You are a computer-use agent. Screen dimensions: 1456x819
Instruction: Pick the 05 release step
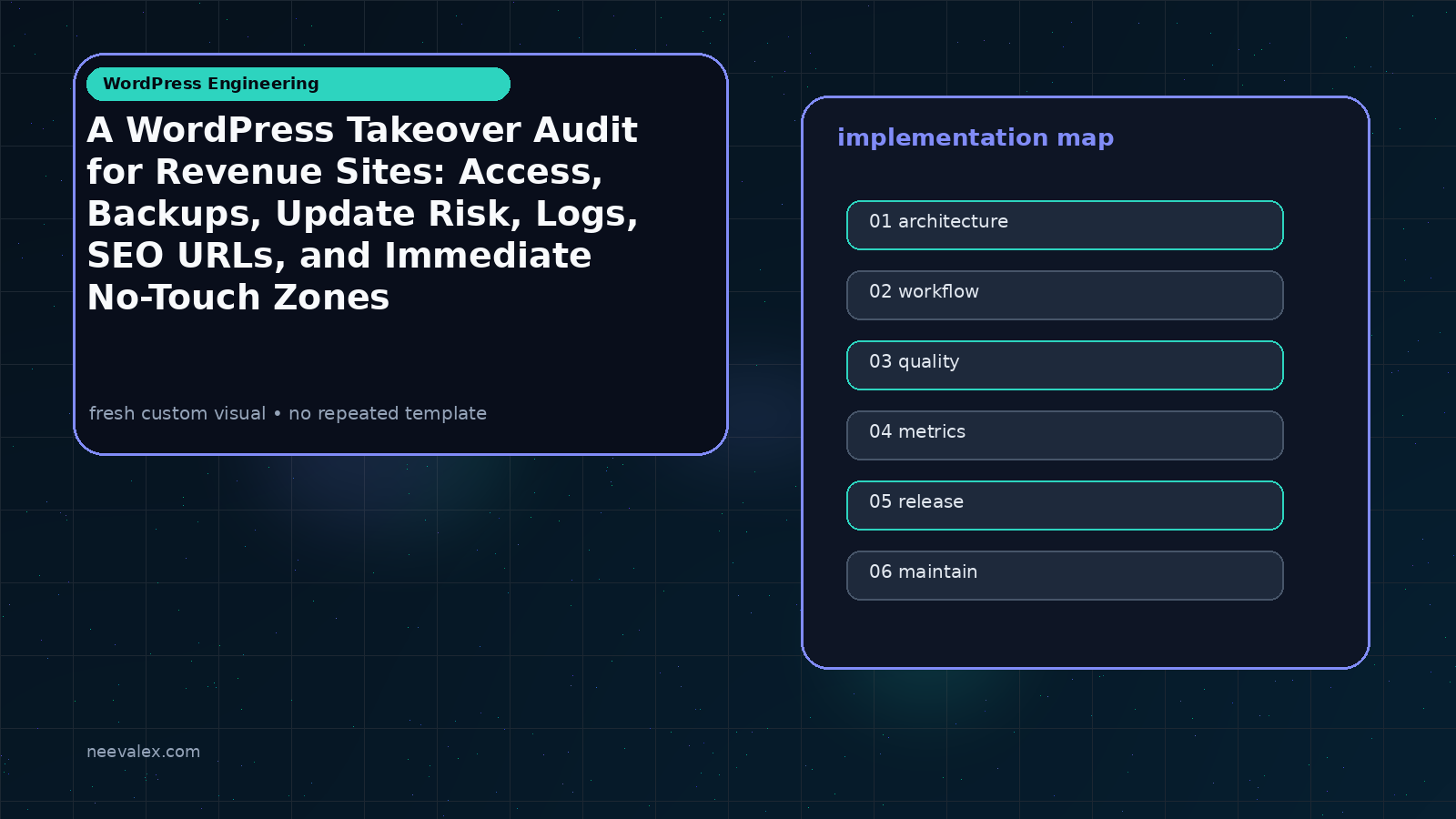click(1065, 505)
